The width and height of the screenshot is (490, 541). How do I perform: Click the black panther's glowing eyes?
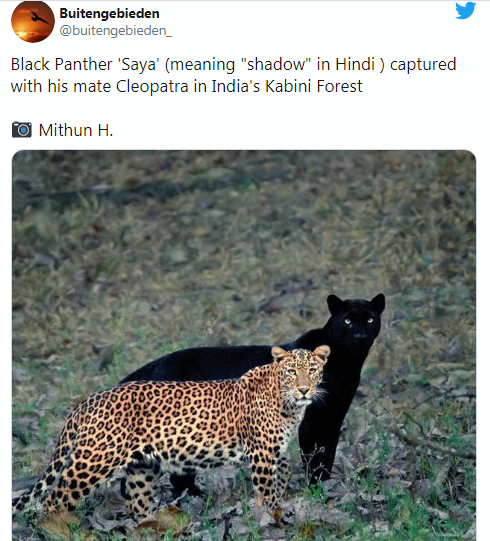tap(359, 321)
